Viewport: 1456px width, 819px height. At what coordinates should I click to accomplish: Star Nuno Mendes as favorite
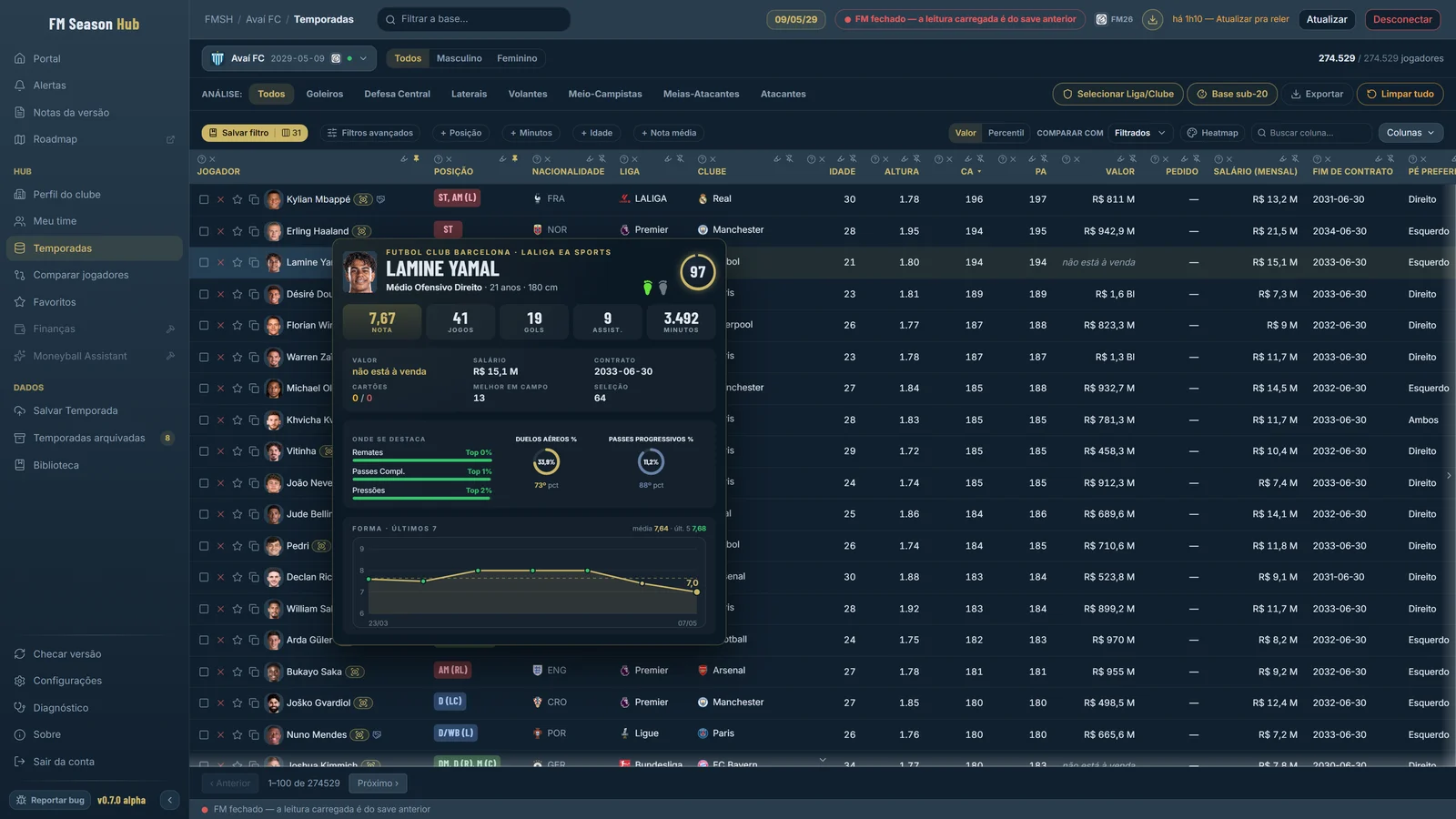coord(238,734)
